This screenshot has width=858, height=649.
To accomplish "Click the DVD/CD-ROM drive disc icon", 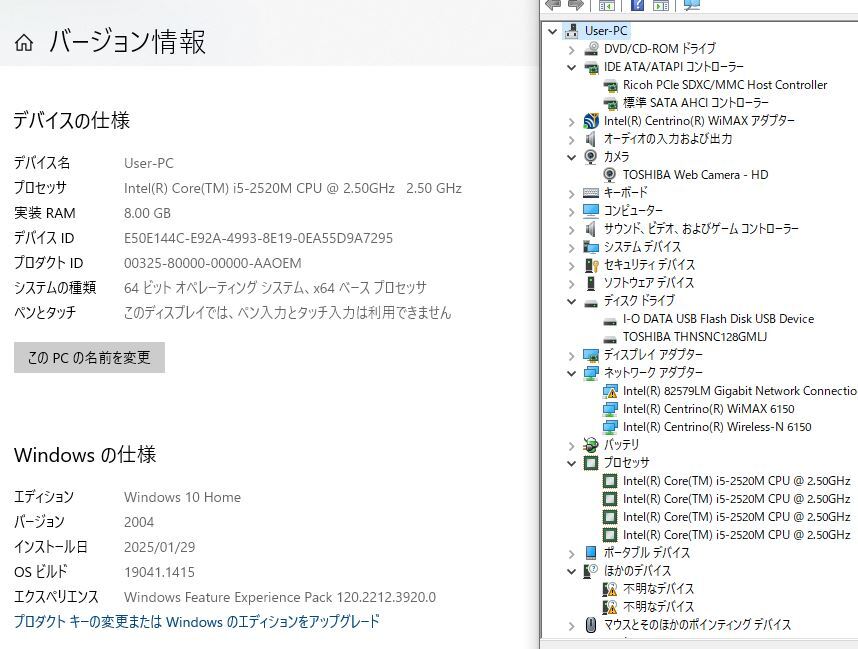I will point(591,49).
